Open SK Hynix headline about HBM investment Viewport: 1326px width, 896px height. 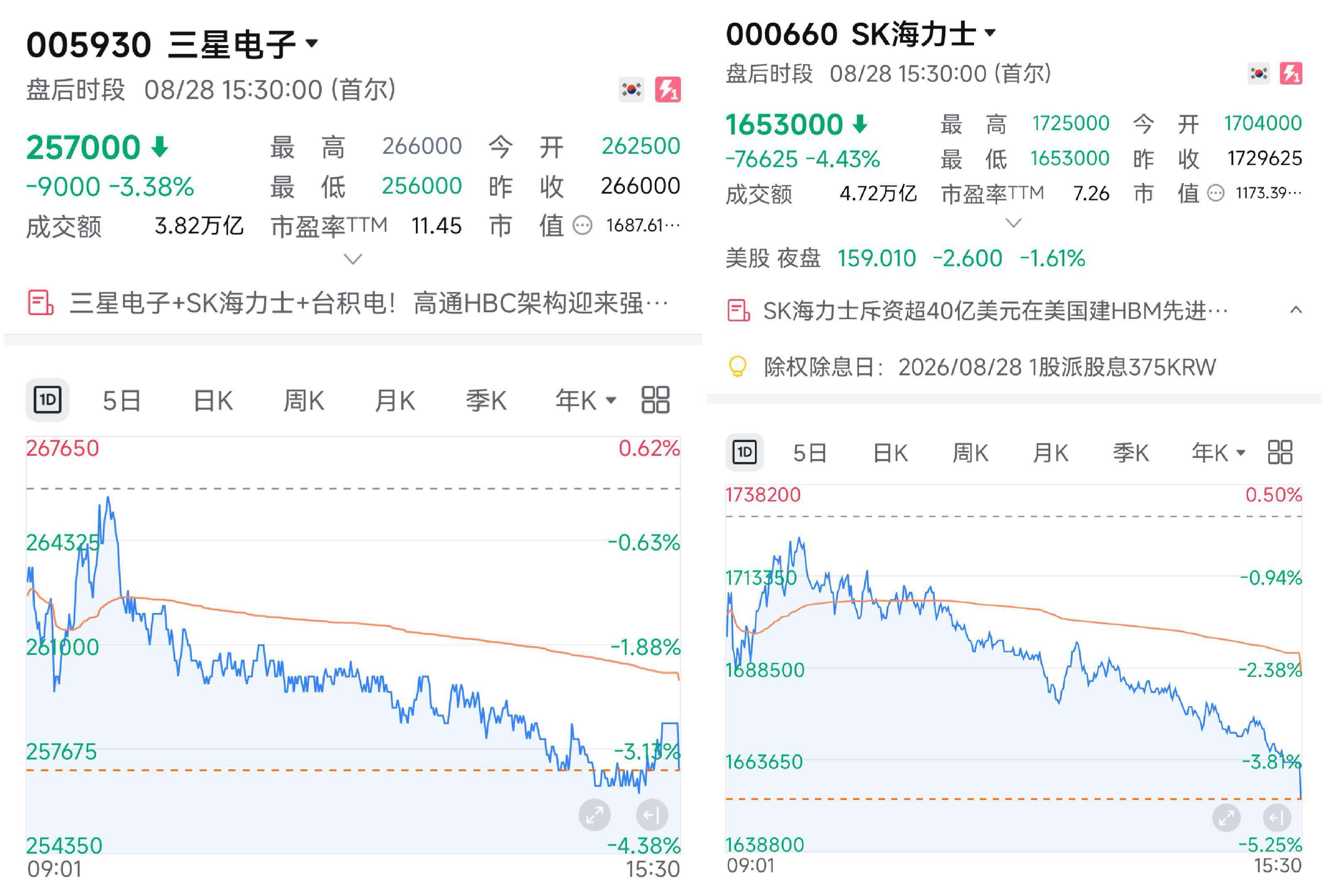[x=996, y=311]
